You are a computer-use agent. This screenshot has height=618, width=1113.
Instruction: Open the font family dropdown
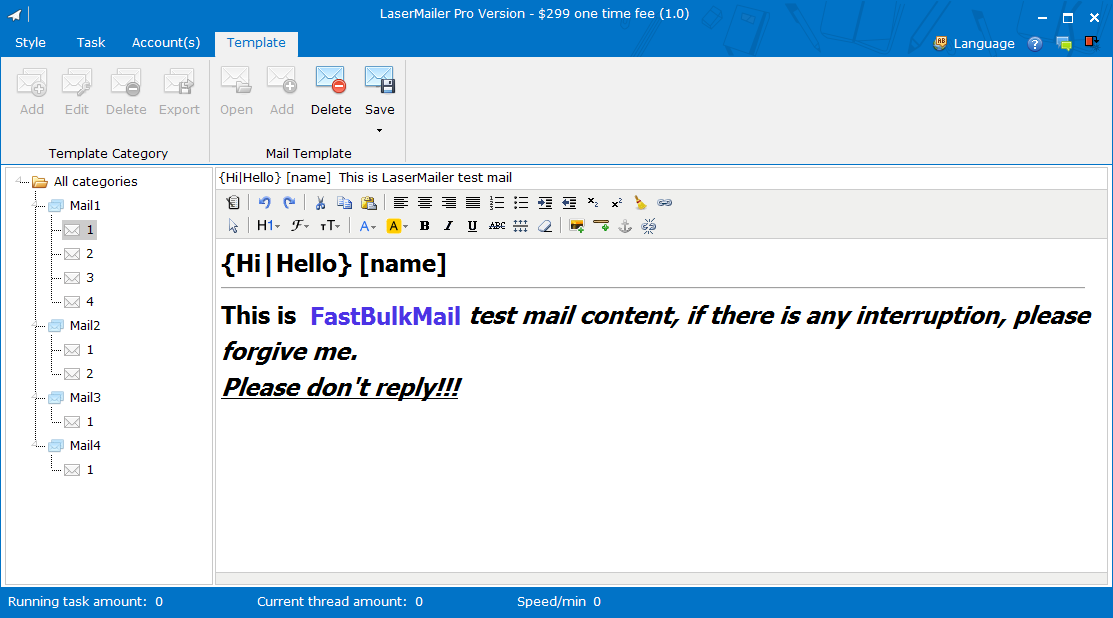[300, 226]
